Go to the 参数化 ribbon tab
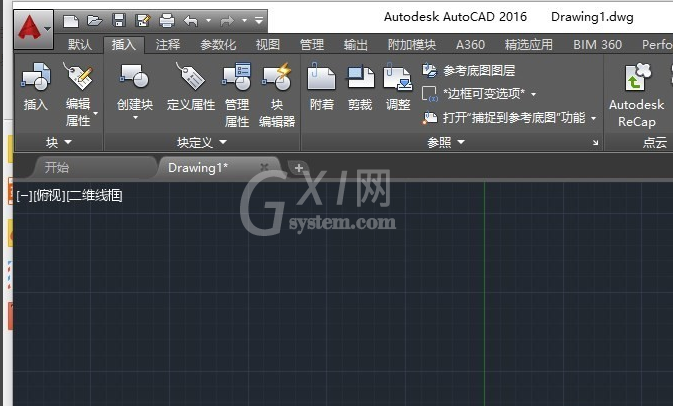The height and width of the screenshot is (406, 673). pyautogui.click(x=218, y=45)
